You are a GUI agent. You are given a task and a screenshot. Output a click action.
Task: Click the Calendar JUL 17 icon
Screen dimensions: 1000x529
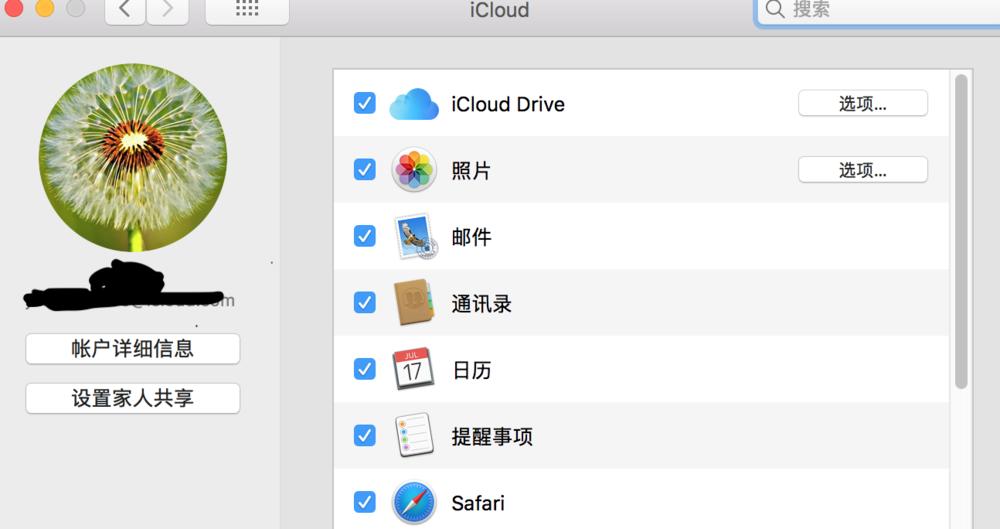[x=413, y=369]
